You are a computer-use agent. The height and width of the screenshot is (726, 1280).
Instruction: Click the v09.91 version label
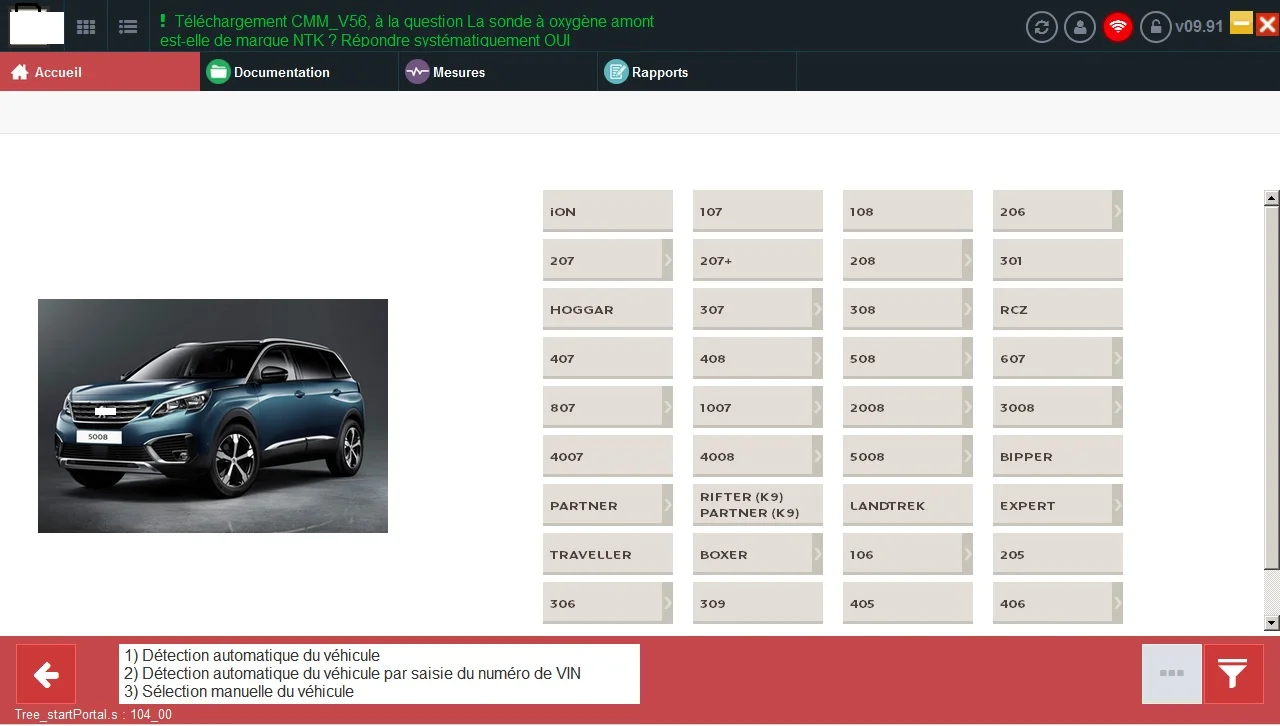(x=1199, y=27)
